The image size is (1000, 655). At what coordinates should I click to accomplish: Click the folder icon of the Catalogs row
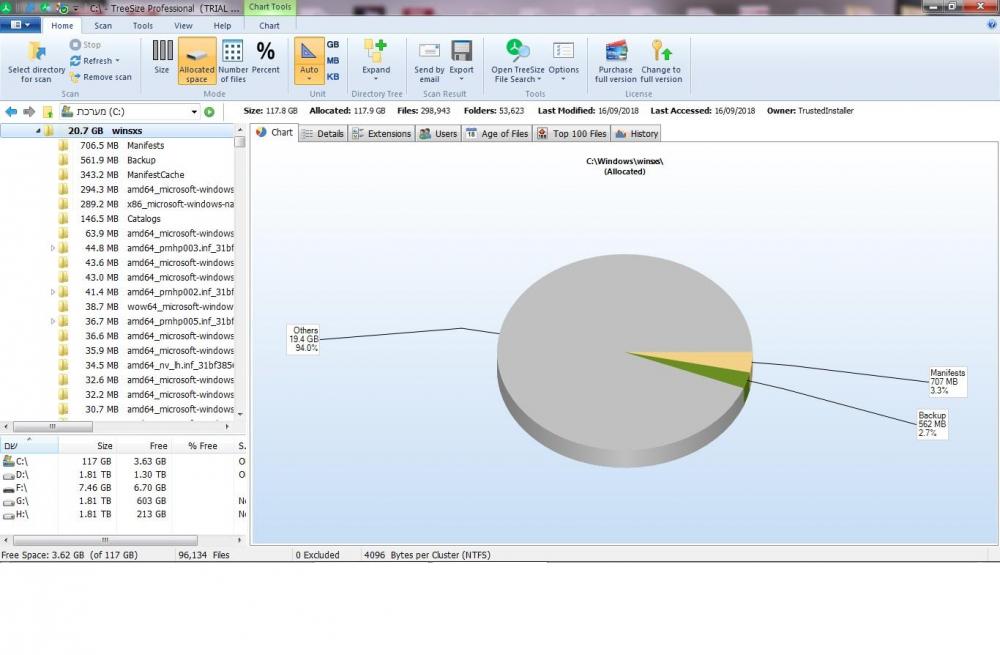coord(63,219)
